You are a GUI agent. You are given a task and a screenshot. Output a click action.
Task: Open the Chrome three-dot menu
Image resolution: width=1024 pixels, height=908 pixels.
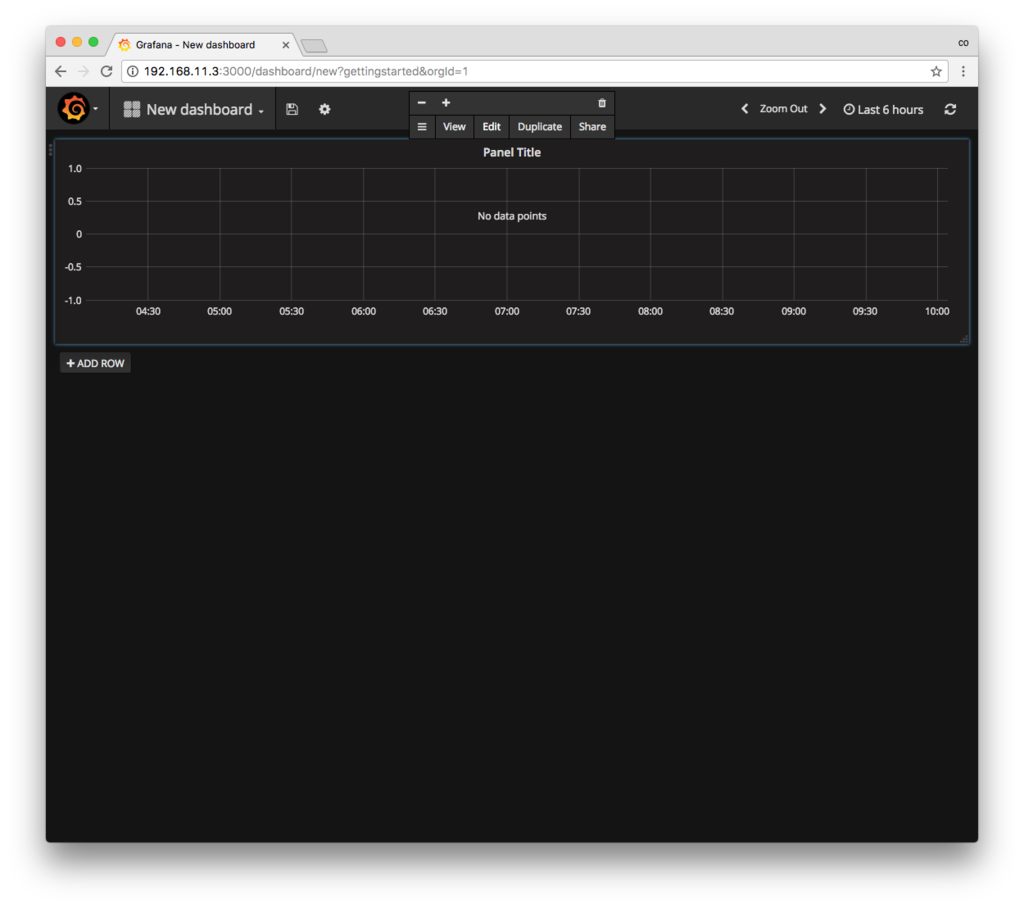point(963,71)
